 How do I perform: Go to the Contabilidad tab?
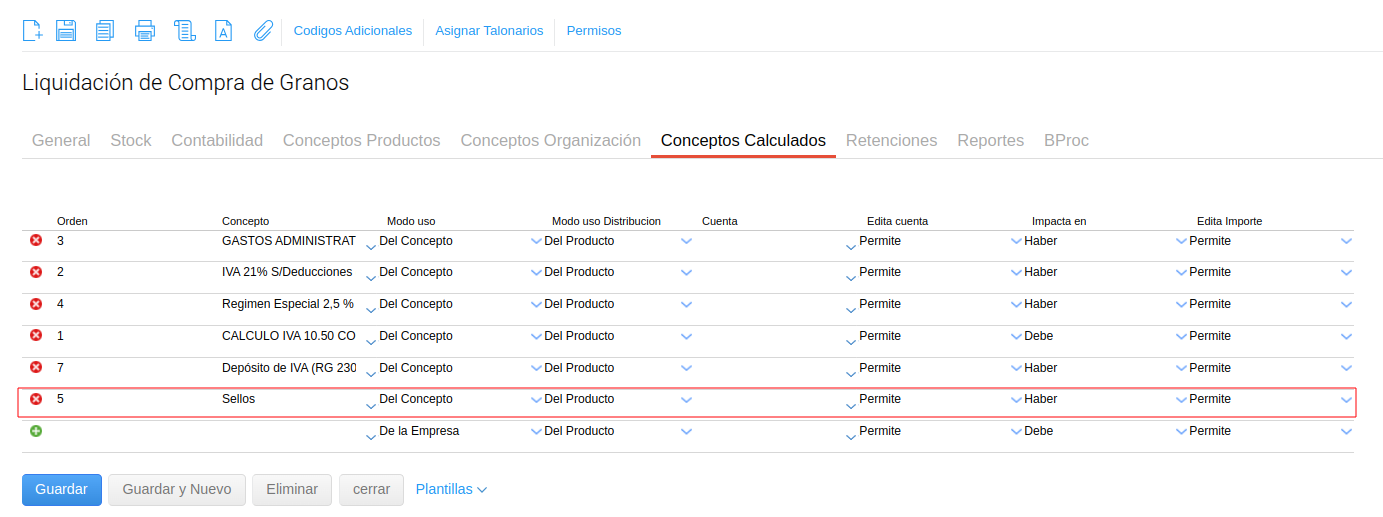[217, 141]
